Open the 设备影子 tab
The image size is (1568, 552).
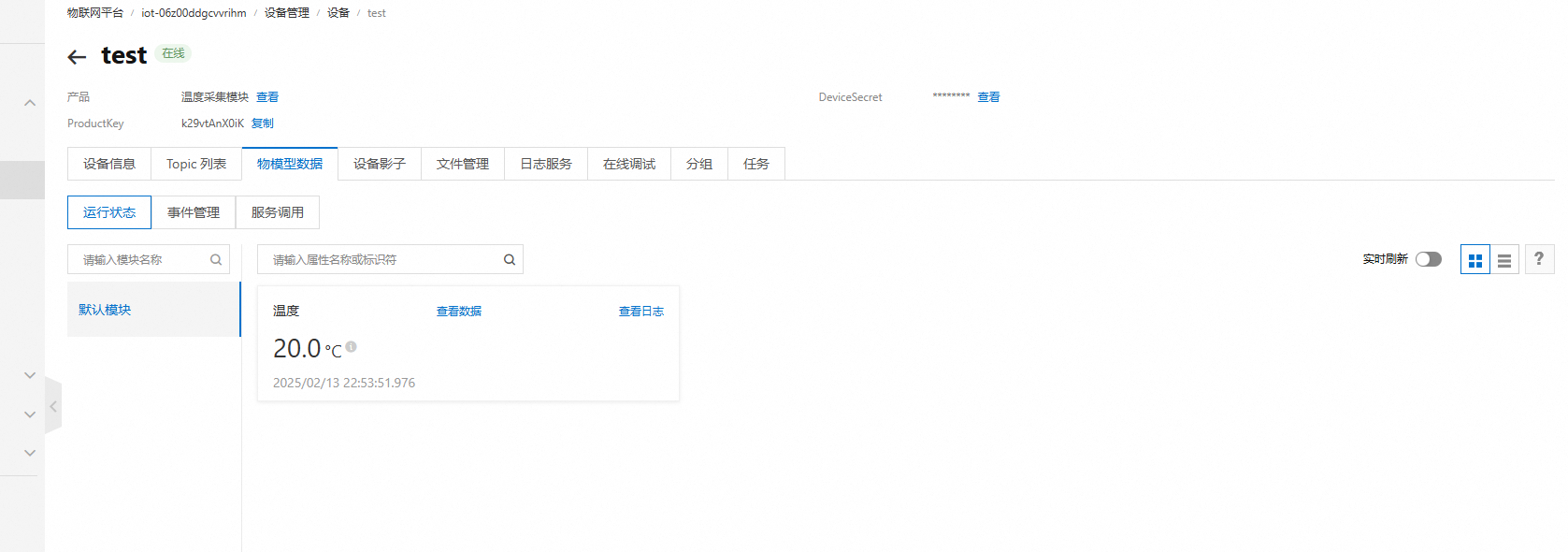[379, 164]
